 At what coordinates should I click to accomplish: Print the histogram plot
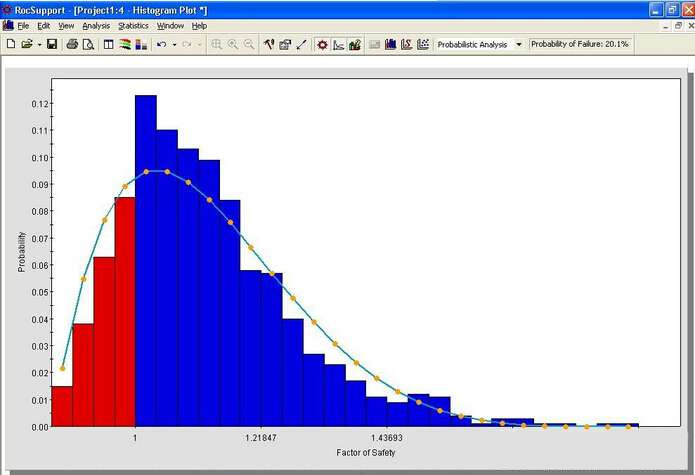tap(72, 44)
